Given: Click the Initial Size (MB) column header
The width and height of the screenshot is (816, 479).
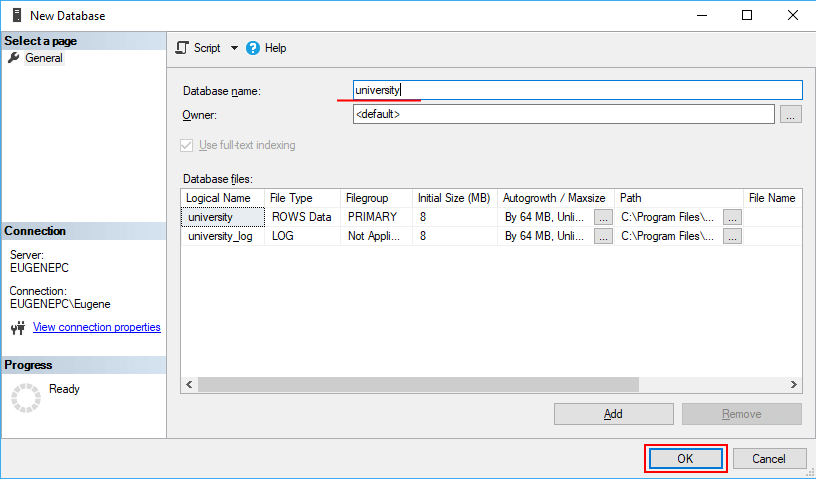Looking at the screenshot, I should (455, 198).
